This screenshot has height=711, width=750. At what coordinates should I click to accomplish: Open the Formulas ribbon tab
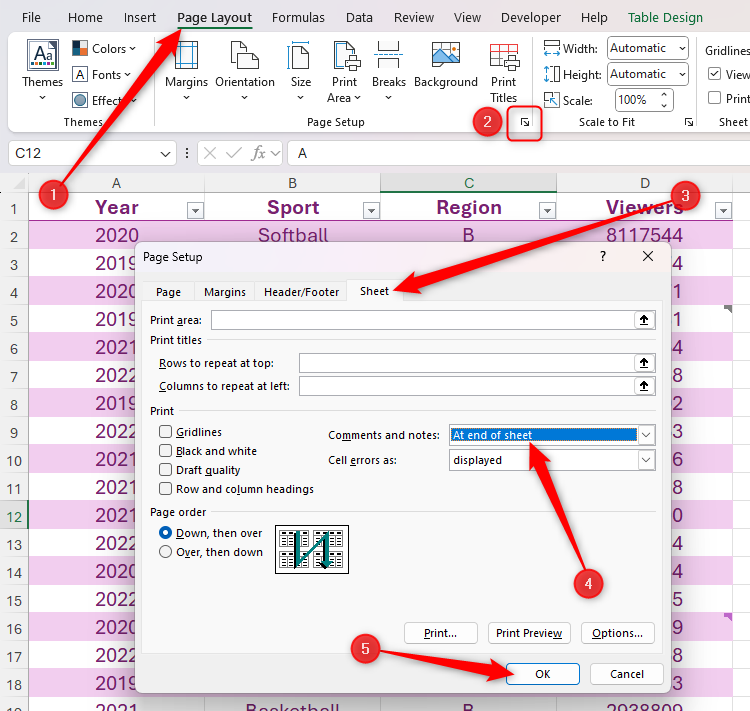[x=298, y=18]
